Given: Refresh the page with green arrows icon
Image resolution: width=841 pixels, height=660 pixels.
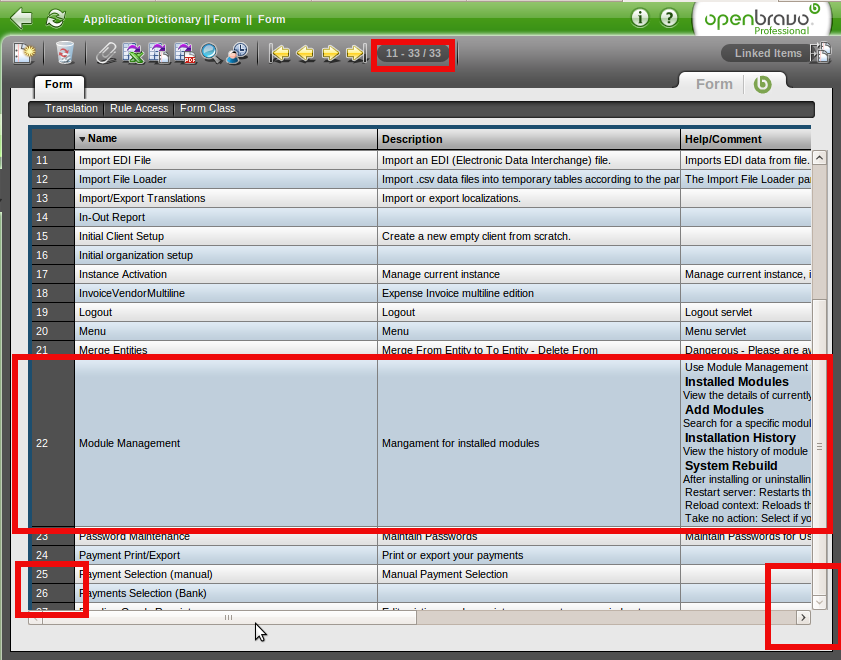Looking at the screenshot, I should [56, 18].
